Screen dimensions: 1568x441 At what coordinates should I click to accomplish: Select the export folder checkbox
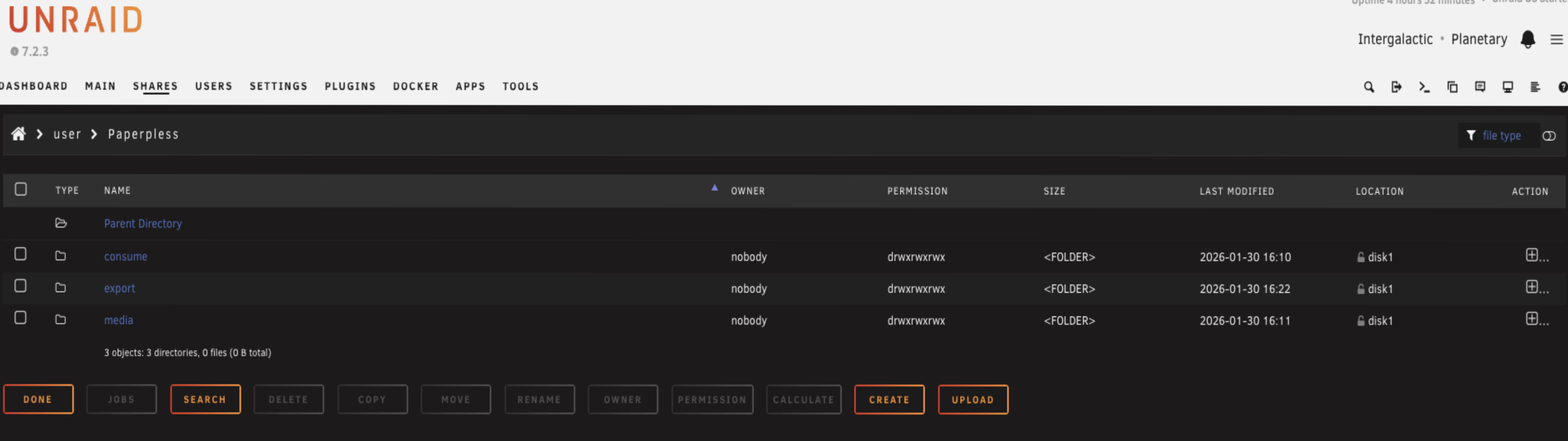[21, 285]
